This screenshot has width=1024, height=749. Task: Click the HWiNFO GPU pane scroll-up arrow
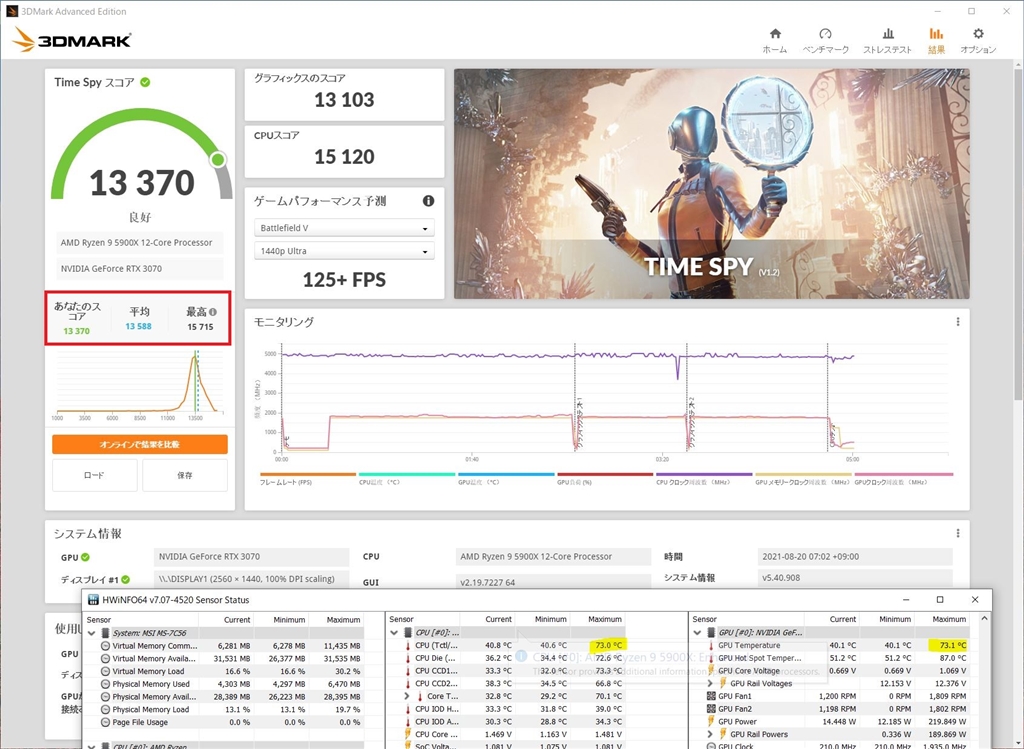(984, 618)
